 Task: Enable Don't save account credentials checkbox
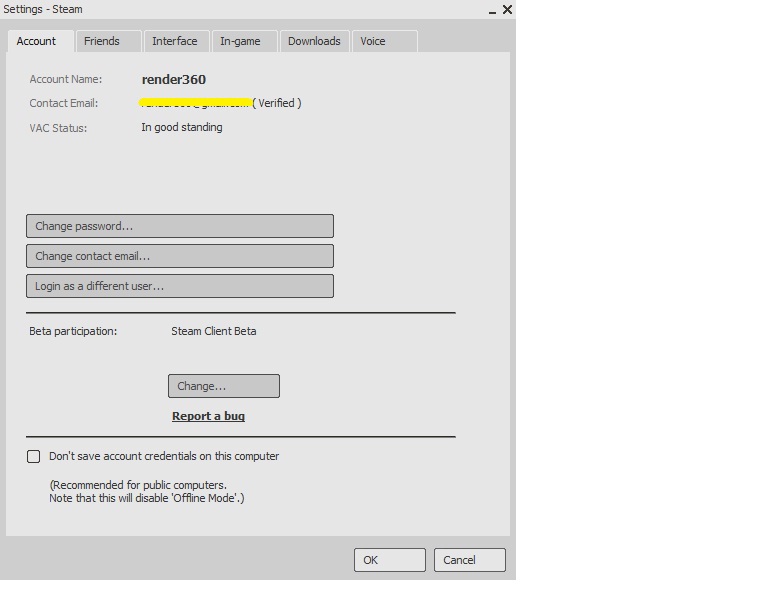tap(33, 456)
